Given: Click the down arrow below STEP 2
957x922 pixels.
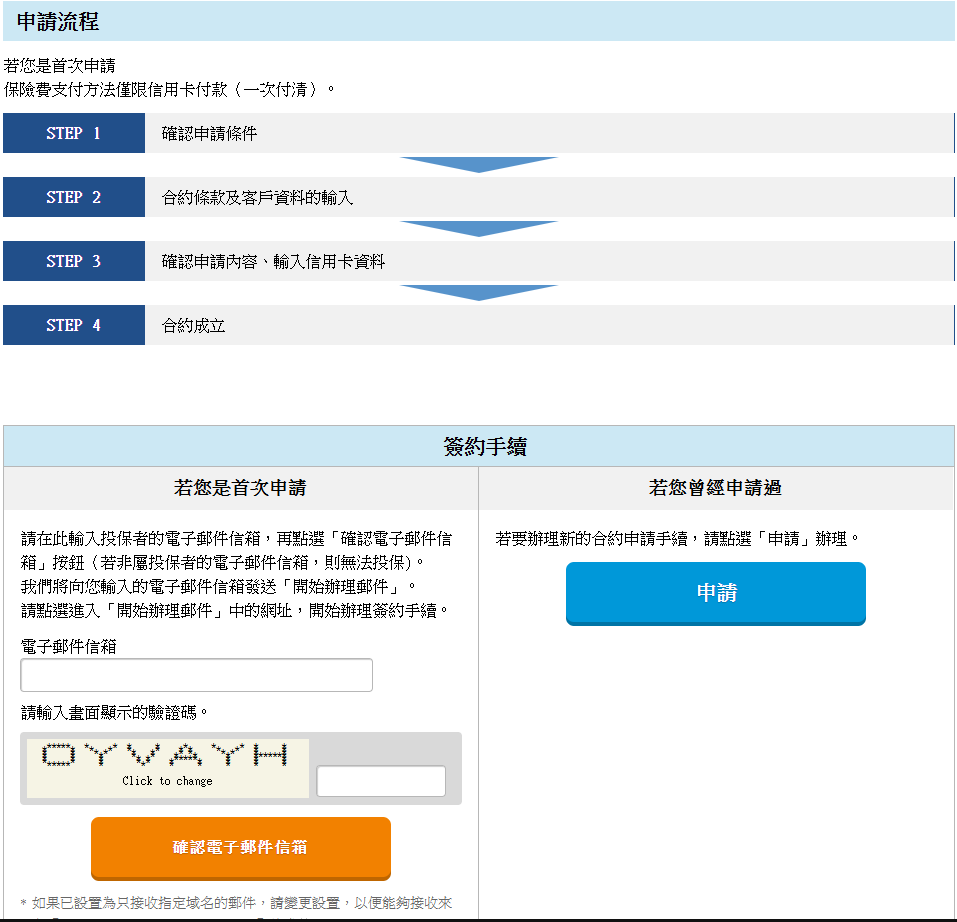Looking at the screenshot, I should pos(478,228).
